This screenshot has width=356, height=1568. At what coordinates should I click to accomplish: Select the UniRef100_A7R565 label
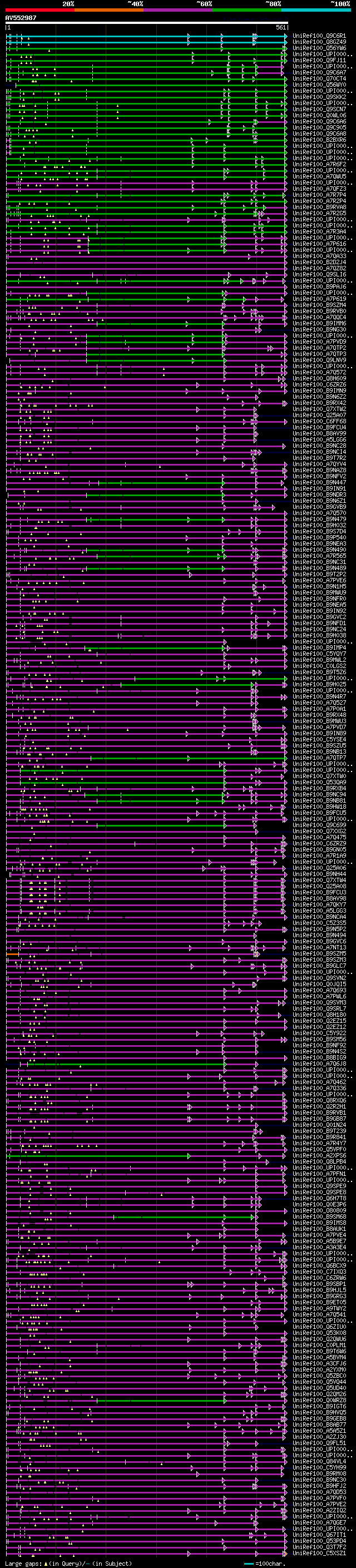tap(319, 556)
